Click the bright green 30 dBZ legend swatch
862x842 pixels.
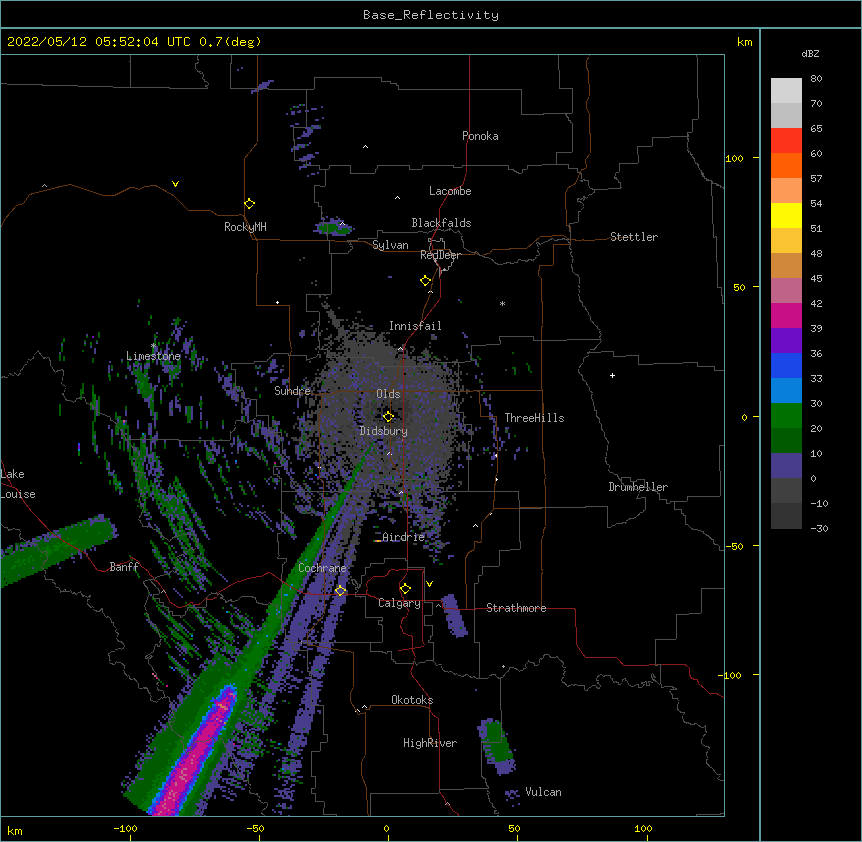pyautogui.click(x=786, y=416)
